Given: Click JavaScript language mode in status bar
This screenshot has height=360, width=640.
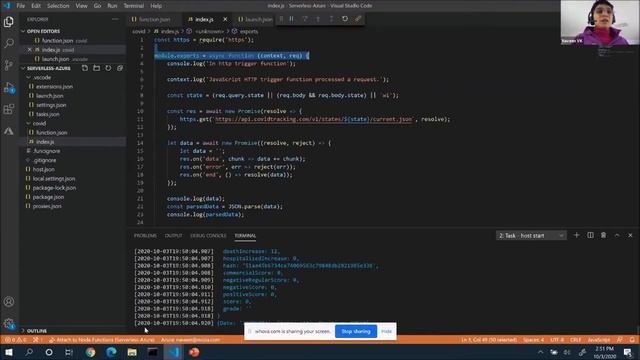Looking at the screenshot, I should tap(598, 340).
